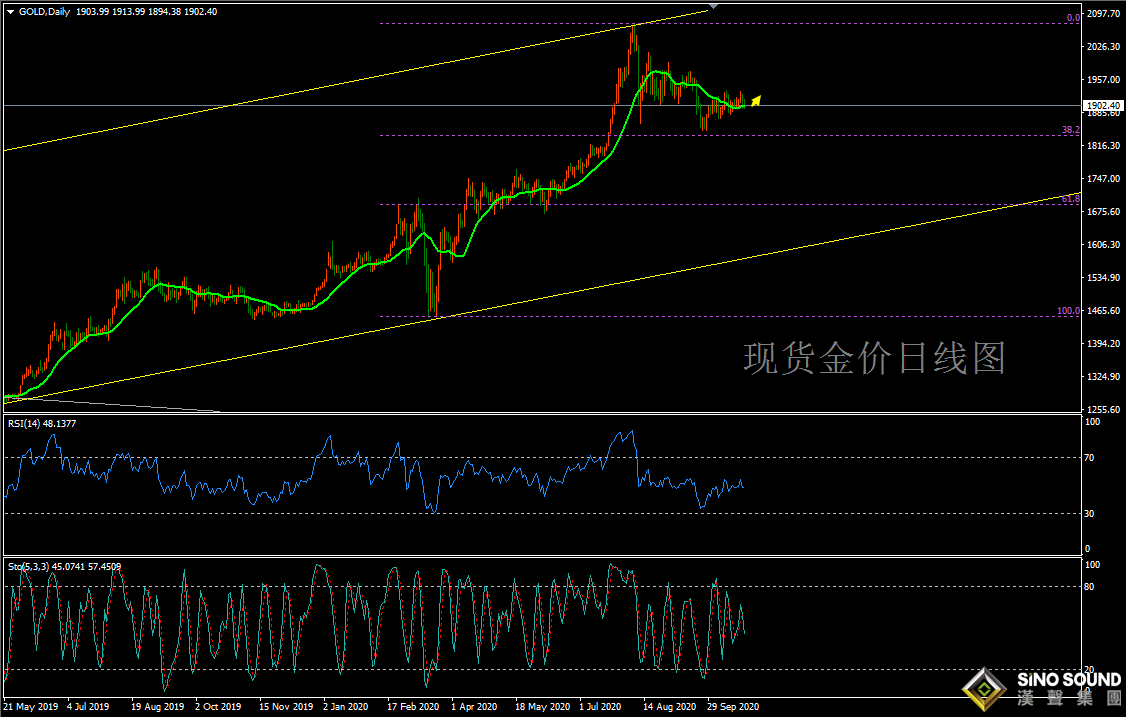Click the stochastic 80 level axis label
Viewport: 1126px width, 717px height.
pos(1092,587)
